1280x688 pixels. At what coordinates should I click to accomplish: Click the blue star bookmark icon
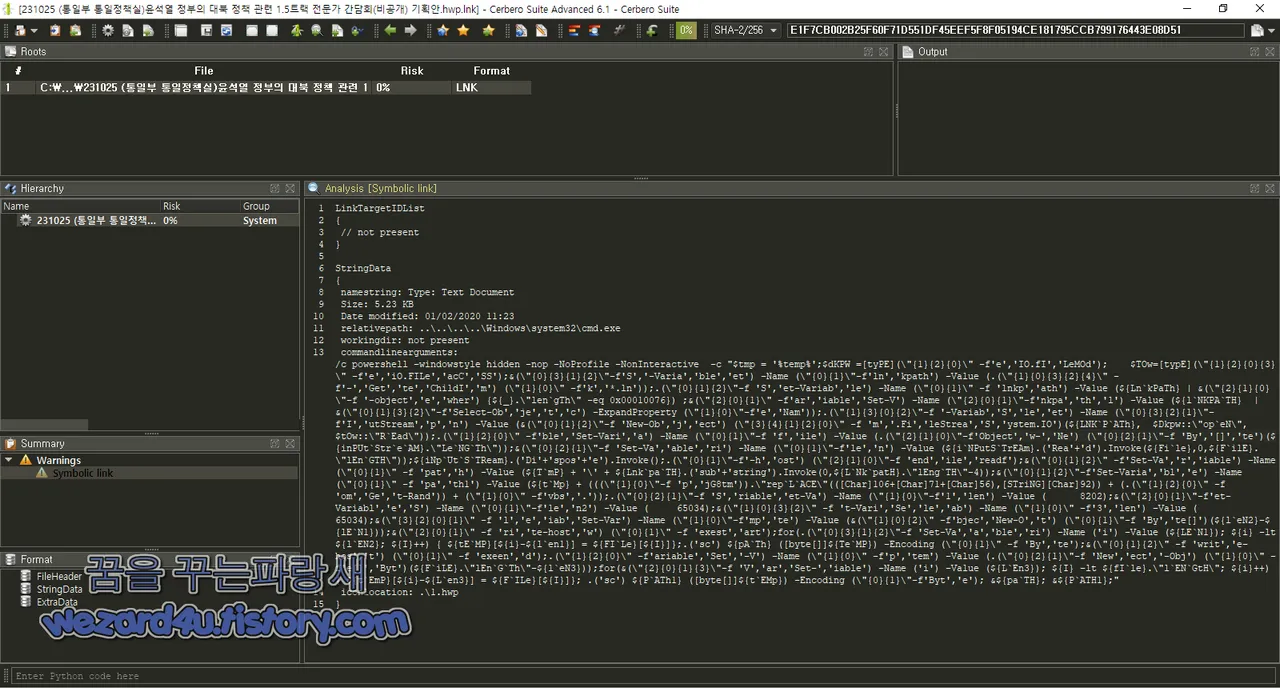click(x=443, y=30)
